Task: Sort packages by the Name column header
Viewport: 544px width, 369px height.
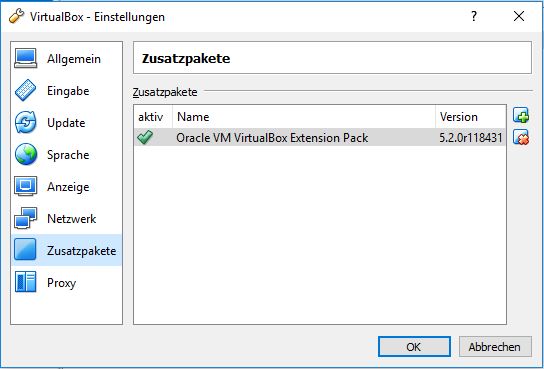Action: point(304,117)
